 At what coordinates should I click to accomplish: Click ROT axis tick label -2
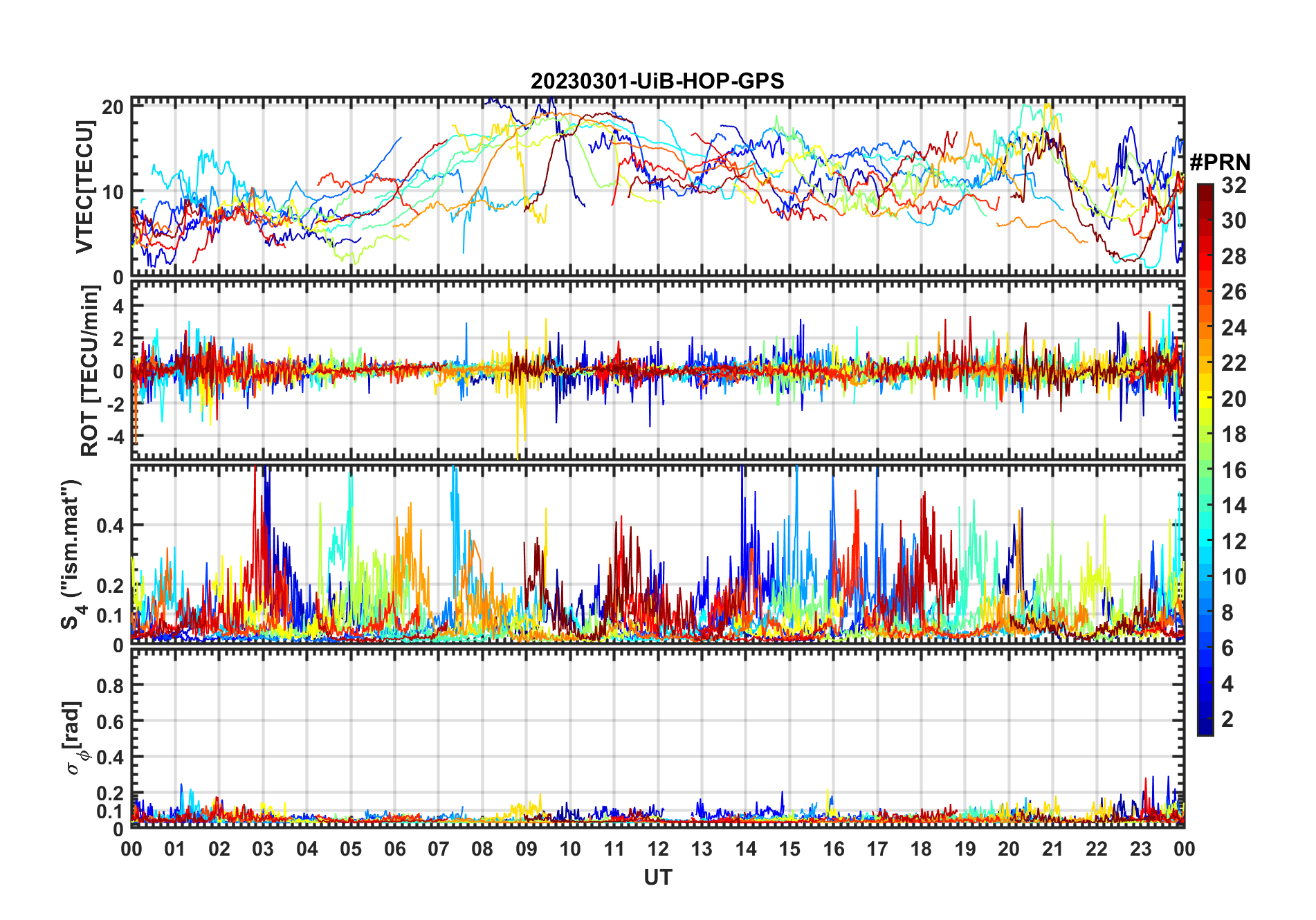[114, 404]
